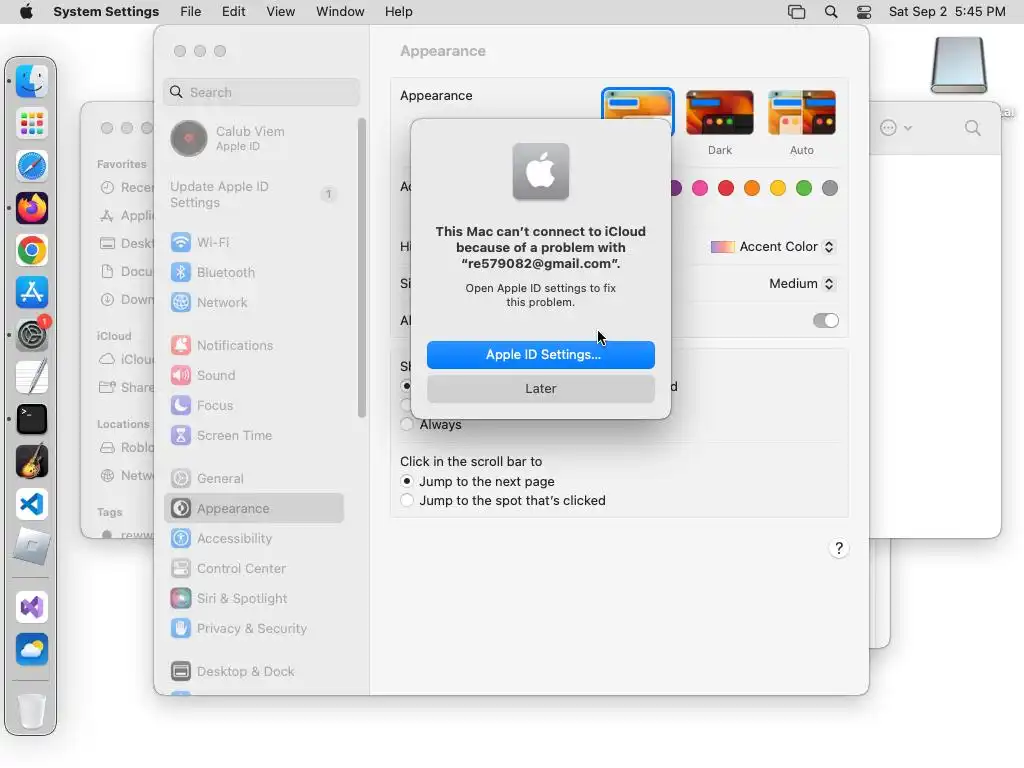This screenshot has width=1024, height=768.
Task: Open App Store from the Dock
Action: 31,293
